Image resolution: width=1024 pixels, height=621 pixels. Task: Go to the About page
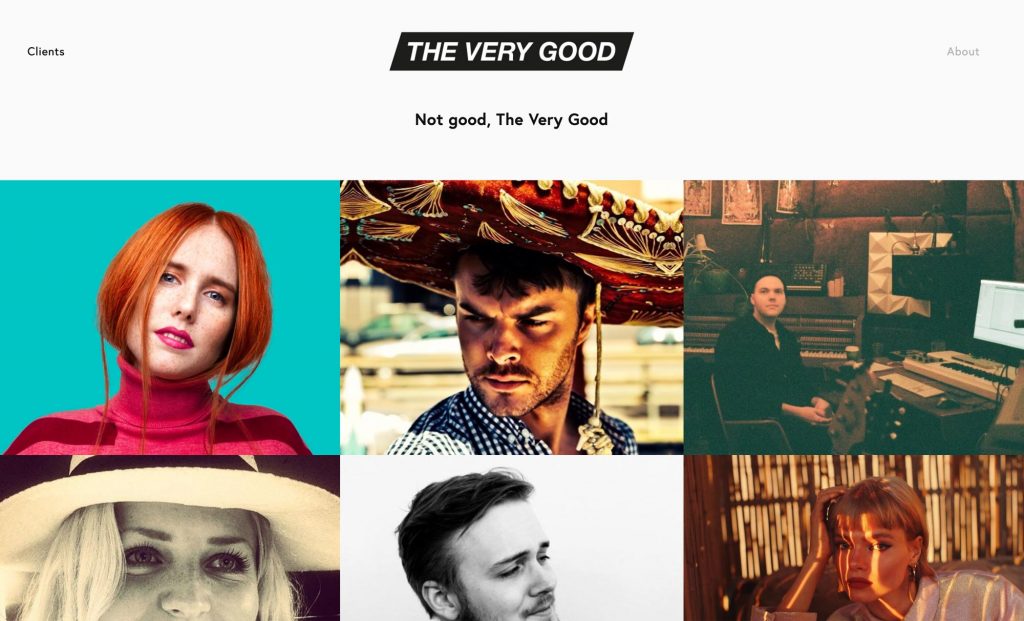(x=963, y=52)
